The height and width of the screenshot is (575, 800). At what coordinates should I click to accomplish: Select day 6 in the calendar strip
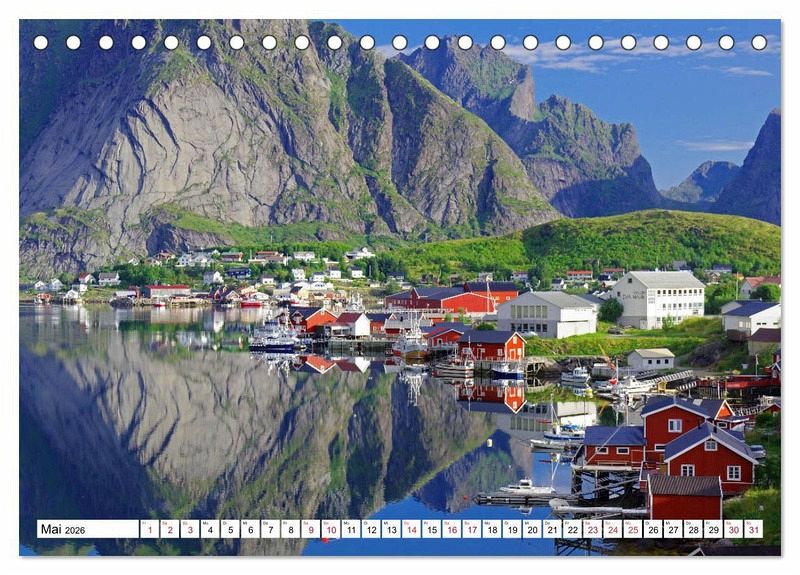[251, 529]
